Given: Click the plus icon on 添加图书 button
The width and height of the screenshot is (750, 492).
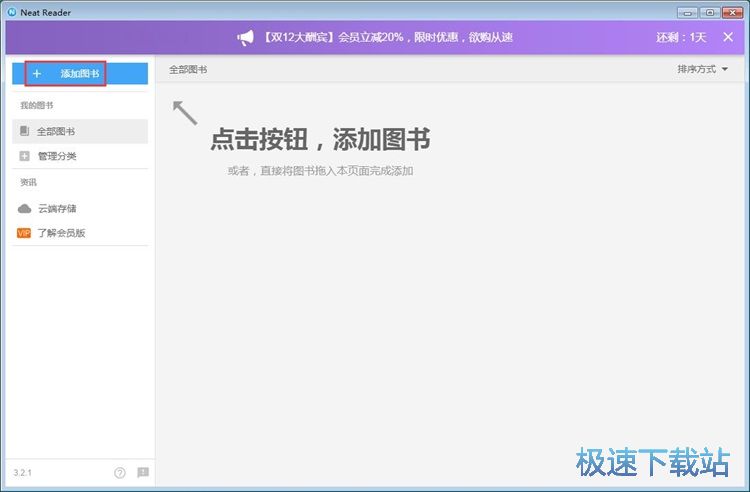Looking at the screenshot, I should click(x=37, y=74).
